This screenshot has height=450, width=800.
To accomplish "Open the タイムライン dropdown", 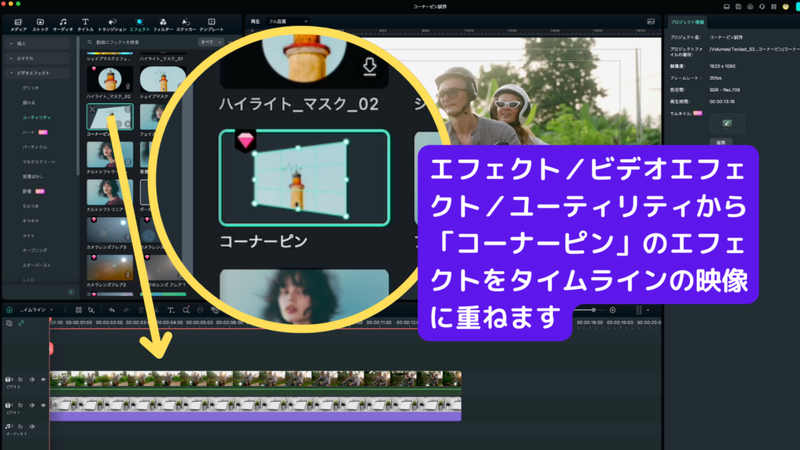I will [36, 310].
